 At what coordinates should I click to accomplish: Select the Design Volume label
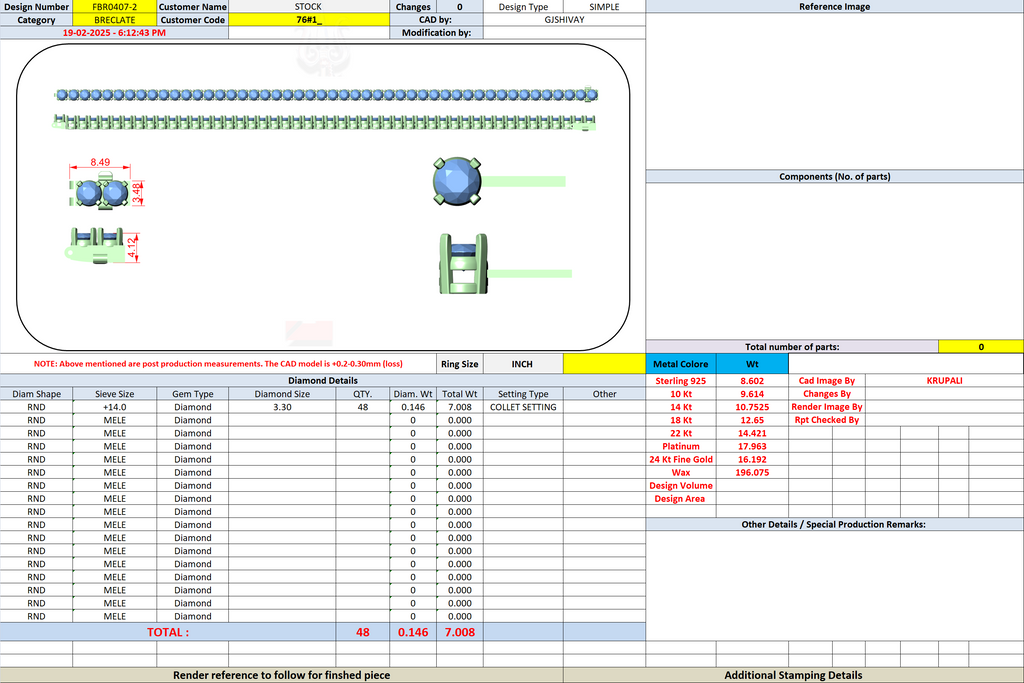680,485
